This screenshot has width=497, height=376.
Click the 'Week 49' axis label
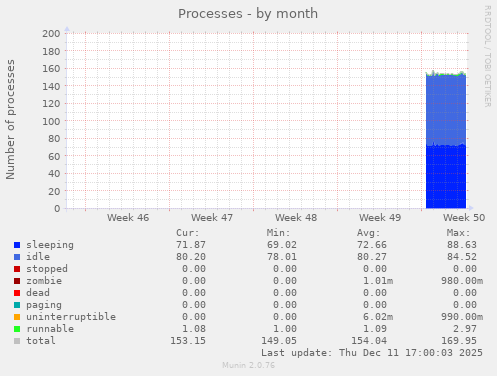pos(380,218)
